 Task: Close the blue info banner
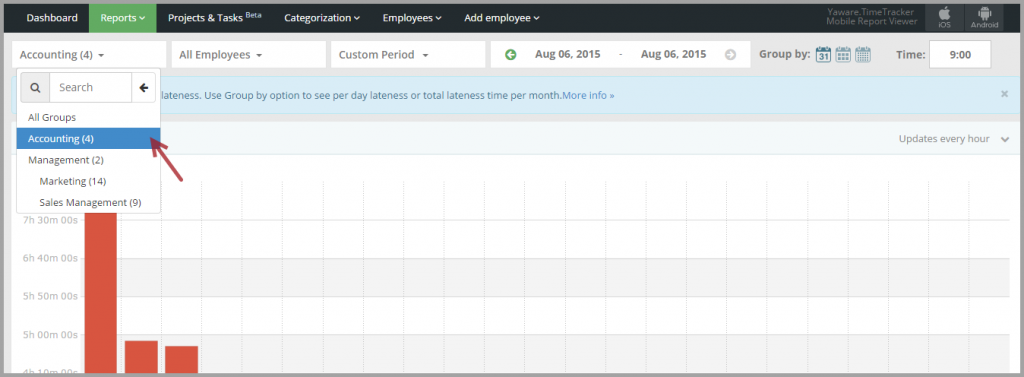pos(1004,94)
